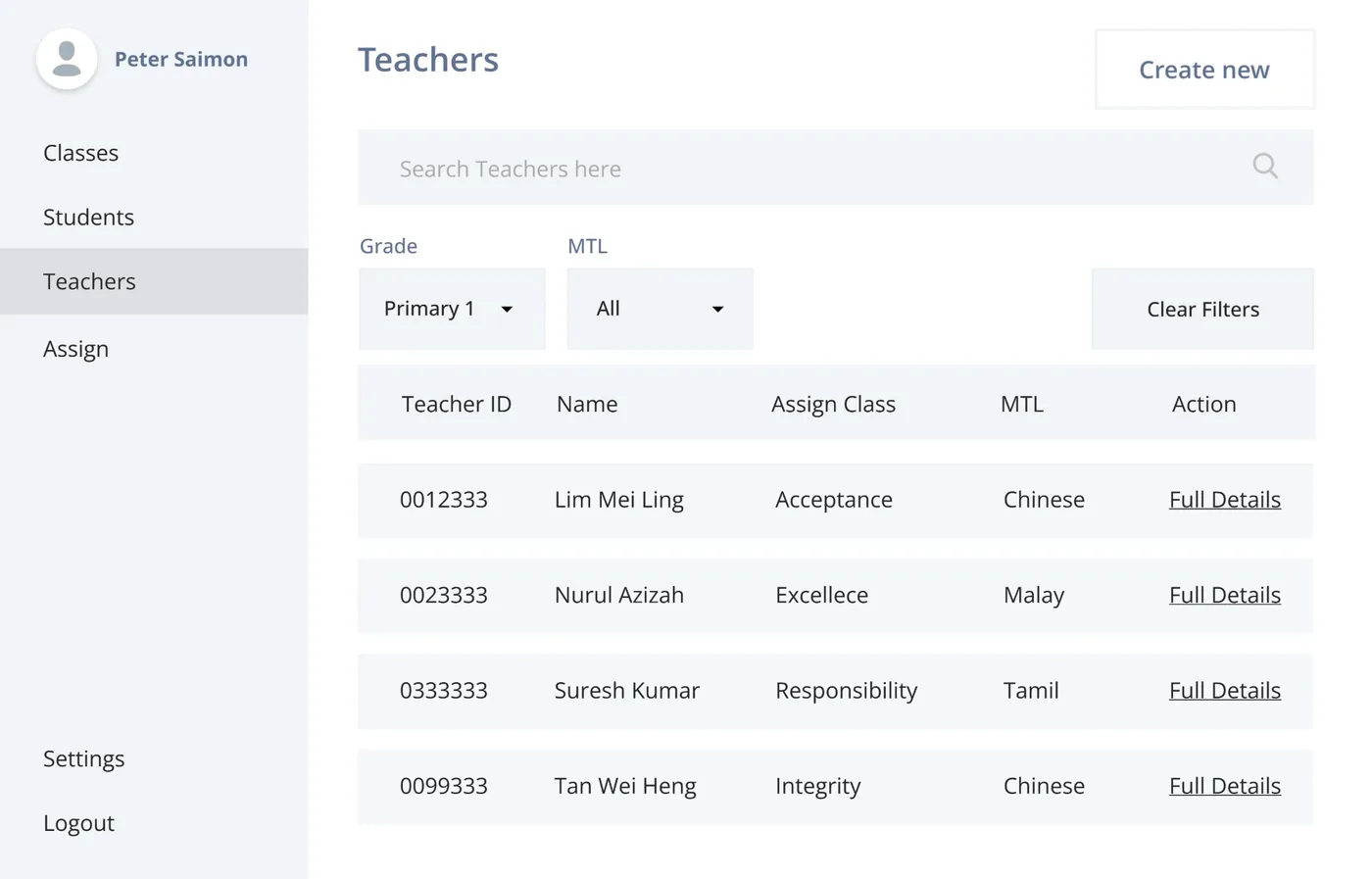Click the Responsibility class cell

click(846, 690)
